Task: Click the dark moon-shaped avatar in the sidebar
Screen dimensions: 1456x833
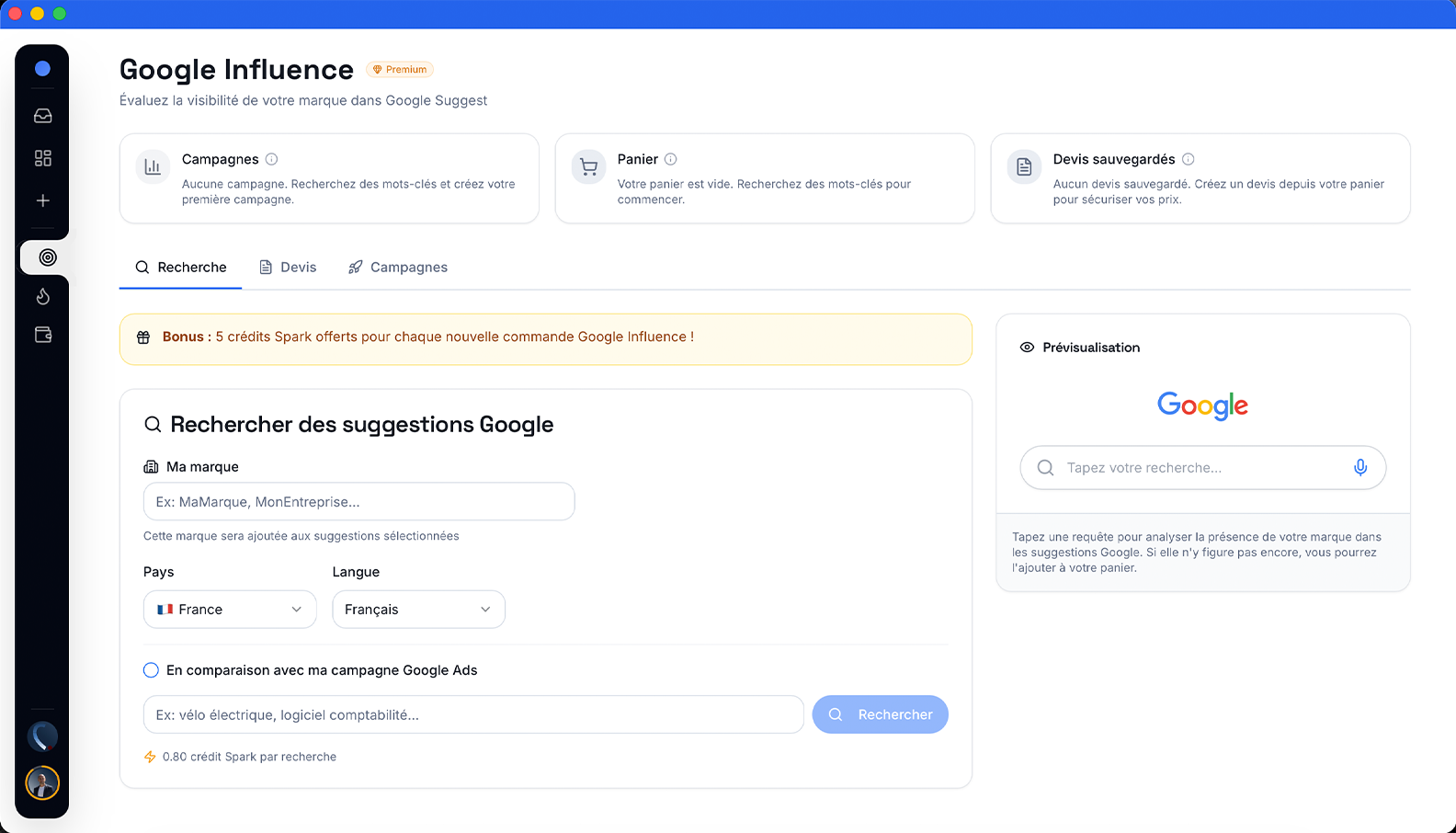Action: [x=42, y=736]
